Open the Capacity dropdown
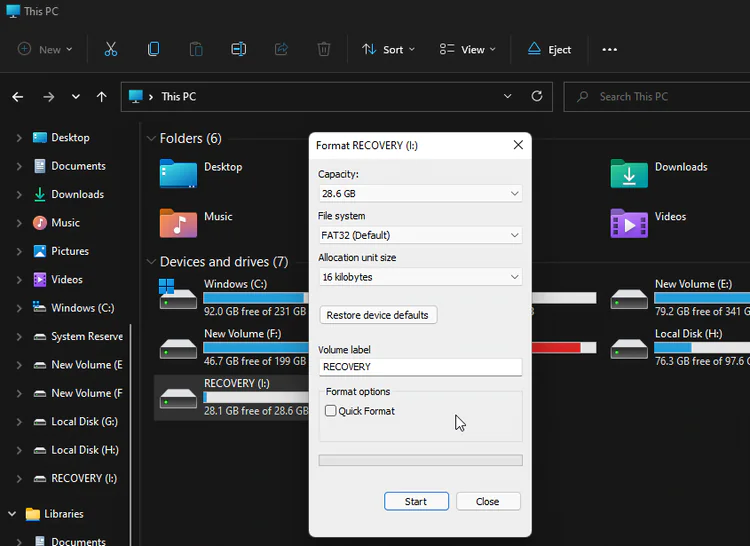This screenshot has height=546, width=750. (420, 194)
